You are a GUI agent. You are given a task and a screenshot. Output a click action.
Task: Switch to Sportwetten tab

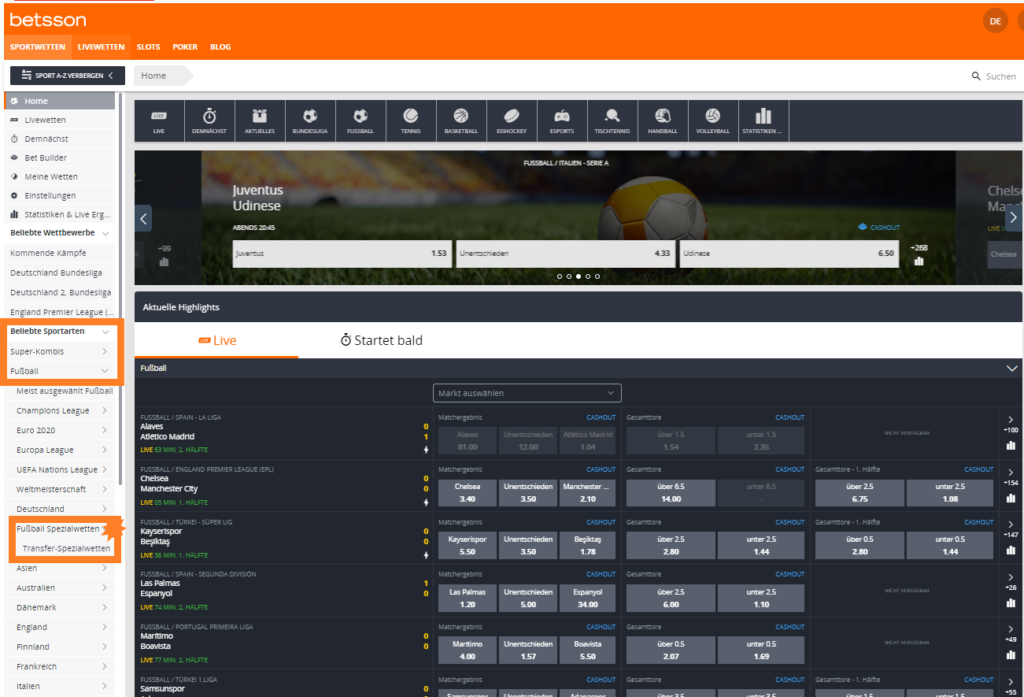click(x=37, y=47)
